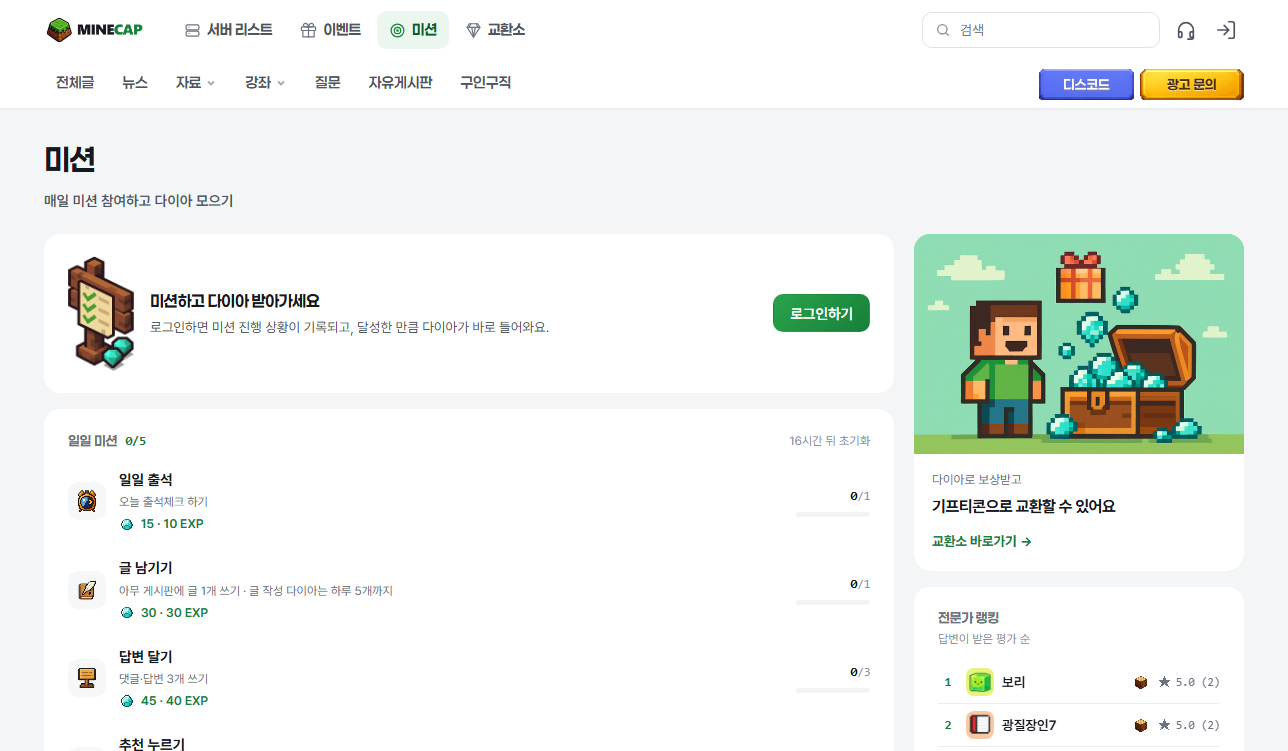This screenshot has height=751, width=1288.
Task: Click the 광고 문의 button
Action: (1191, 85)
